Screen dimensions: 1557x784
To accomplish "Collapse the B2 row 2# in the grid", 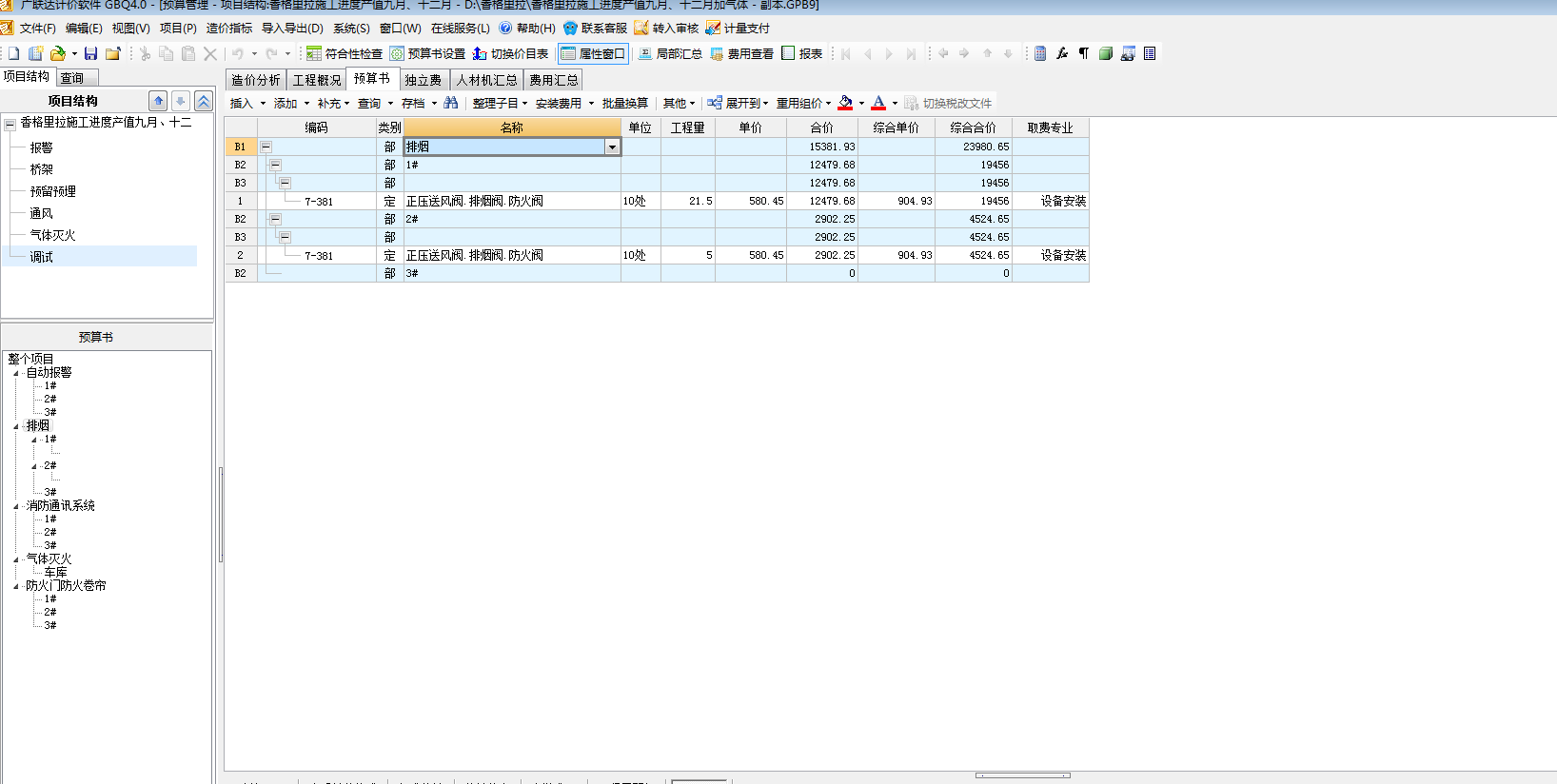I will point(275,219).
